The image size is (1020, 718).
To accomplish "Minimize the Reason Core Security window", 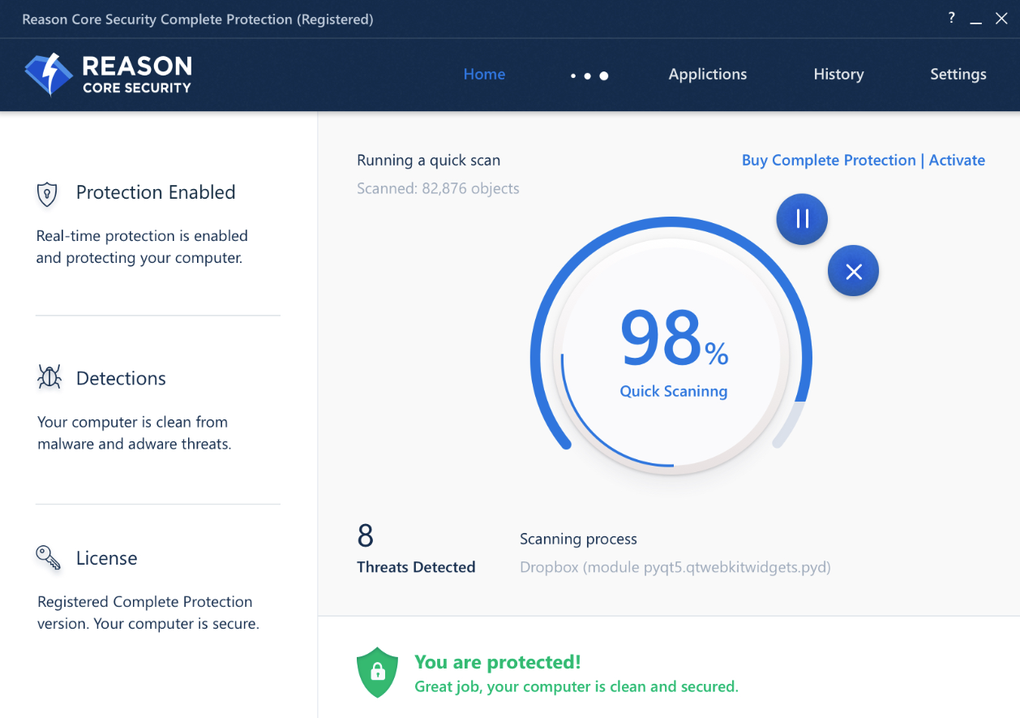I will pos(976,19).
